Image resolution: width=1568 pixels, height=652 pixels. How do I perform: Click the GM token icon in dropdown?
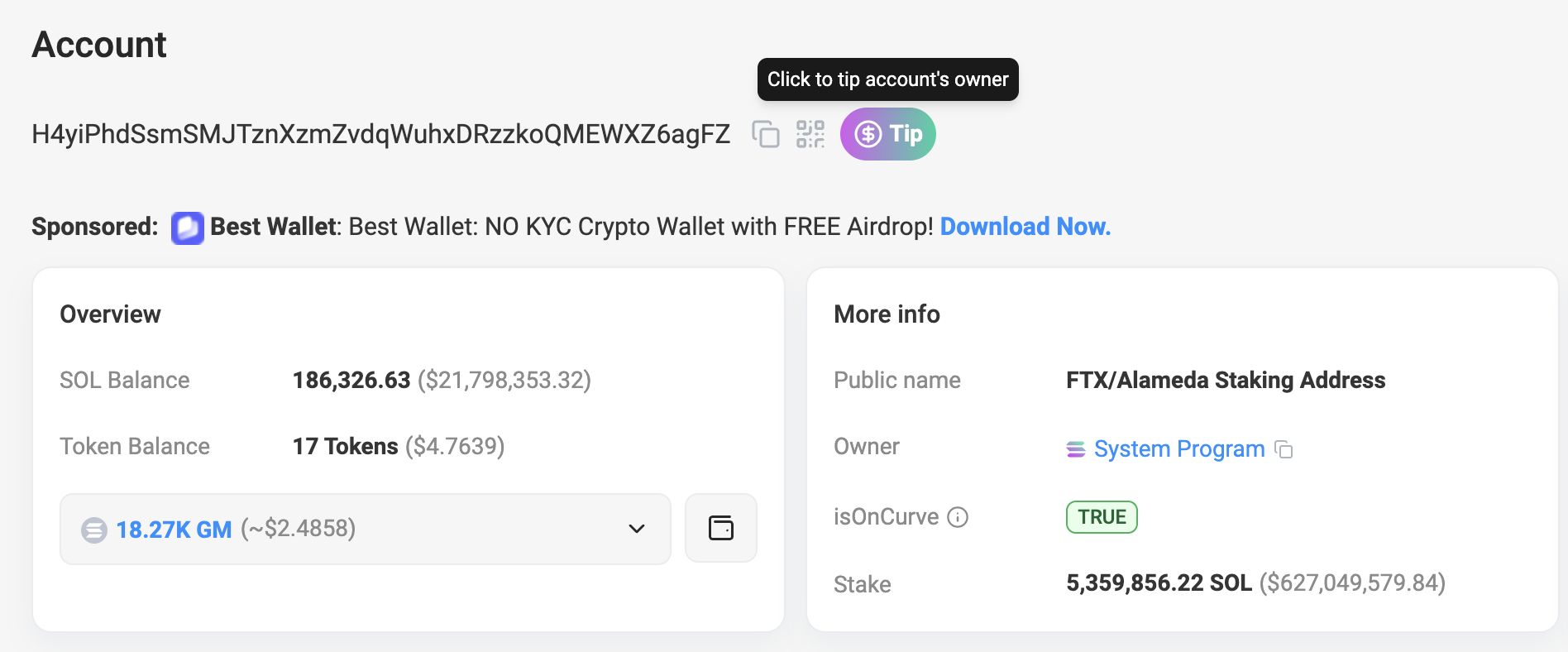pos(94,530)
